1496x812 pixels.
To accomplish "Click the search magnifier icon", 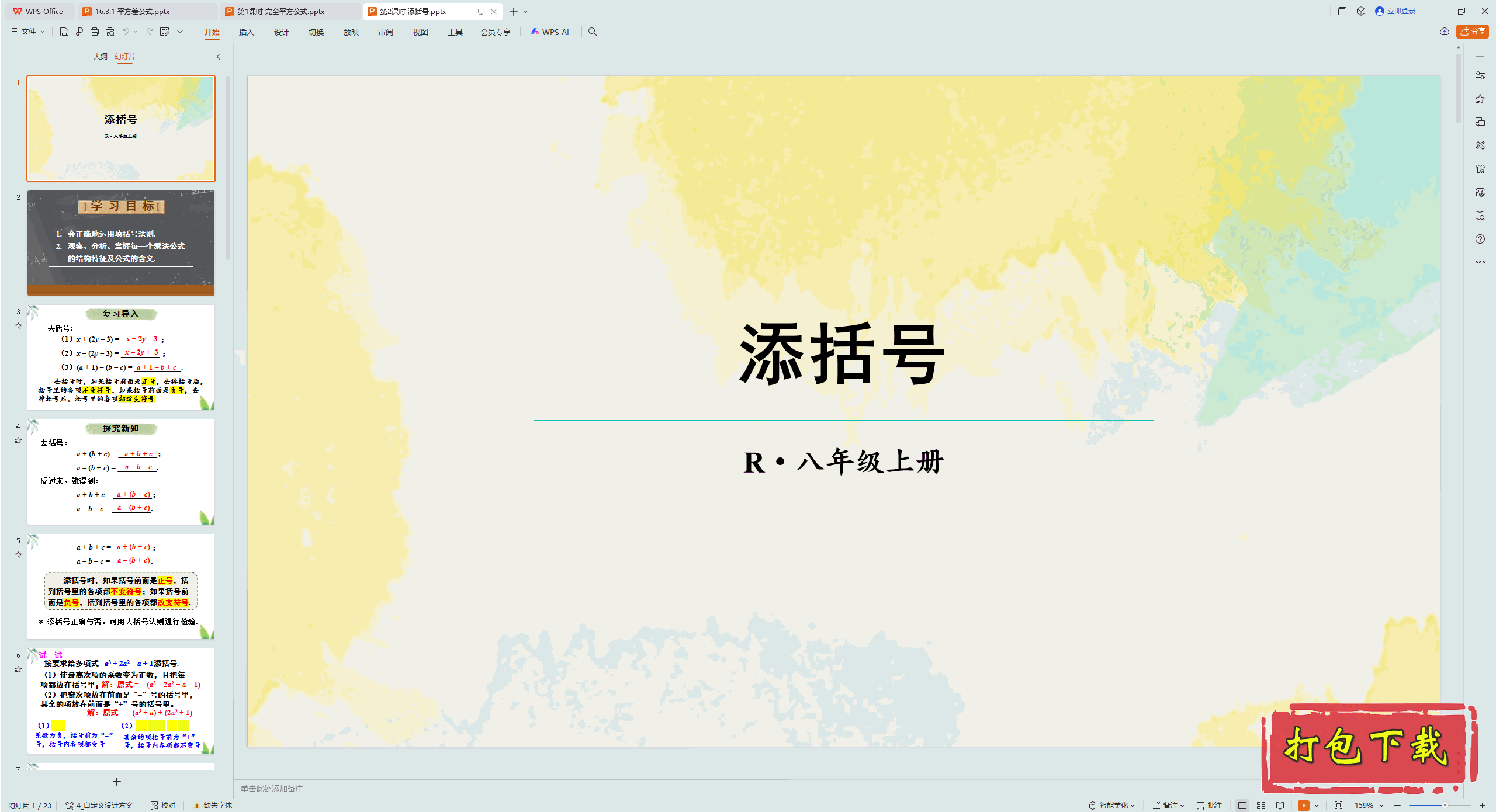I will click(593, 32).
